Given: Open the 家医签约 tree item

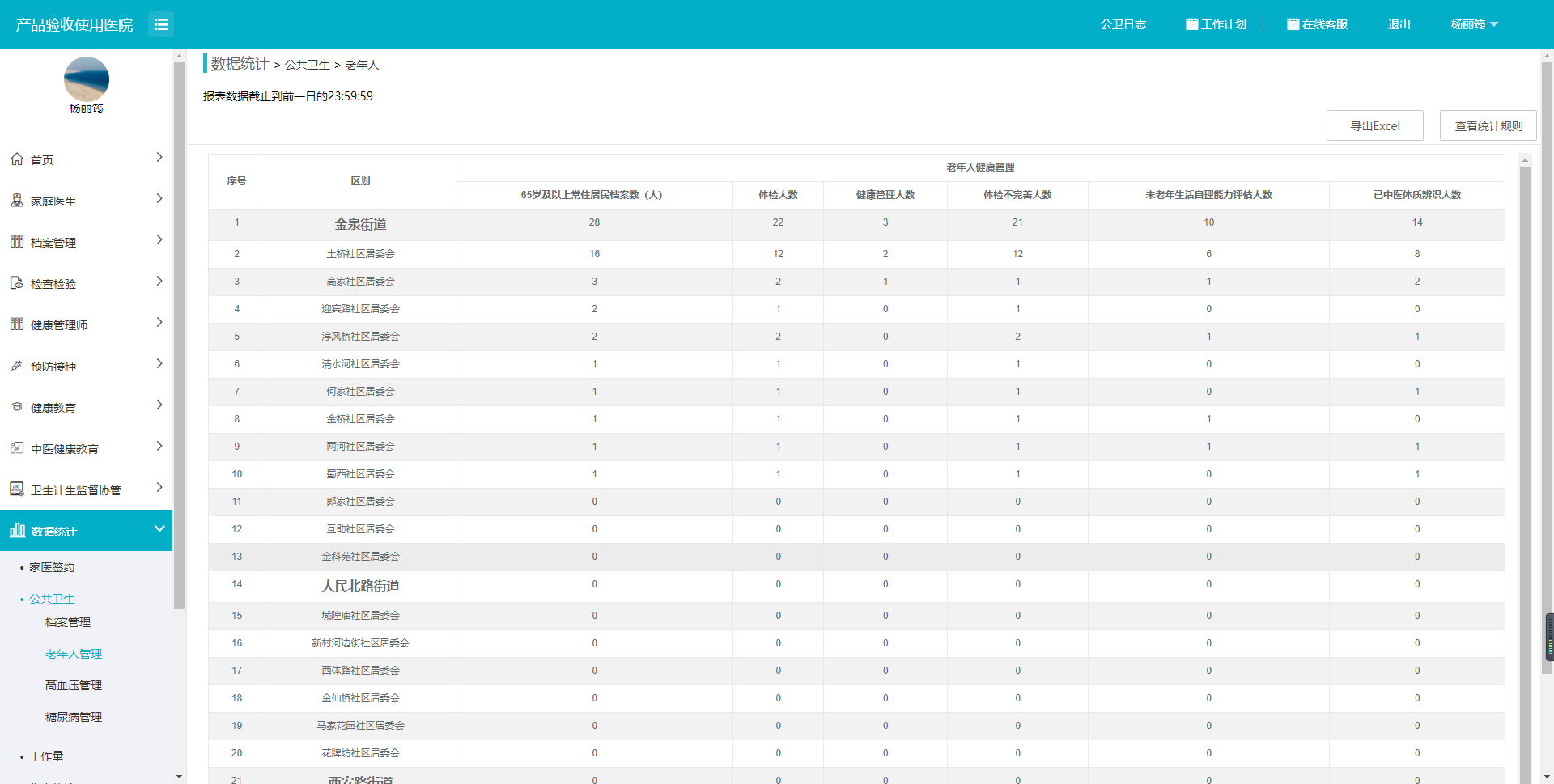Looking at the screenshot, I should click(x=52, y=567).
